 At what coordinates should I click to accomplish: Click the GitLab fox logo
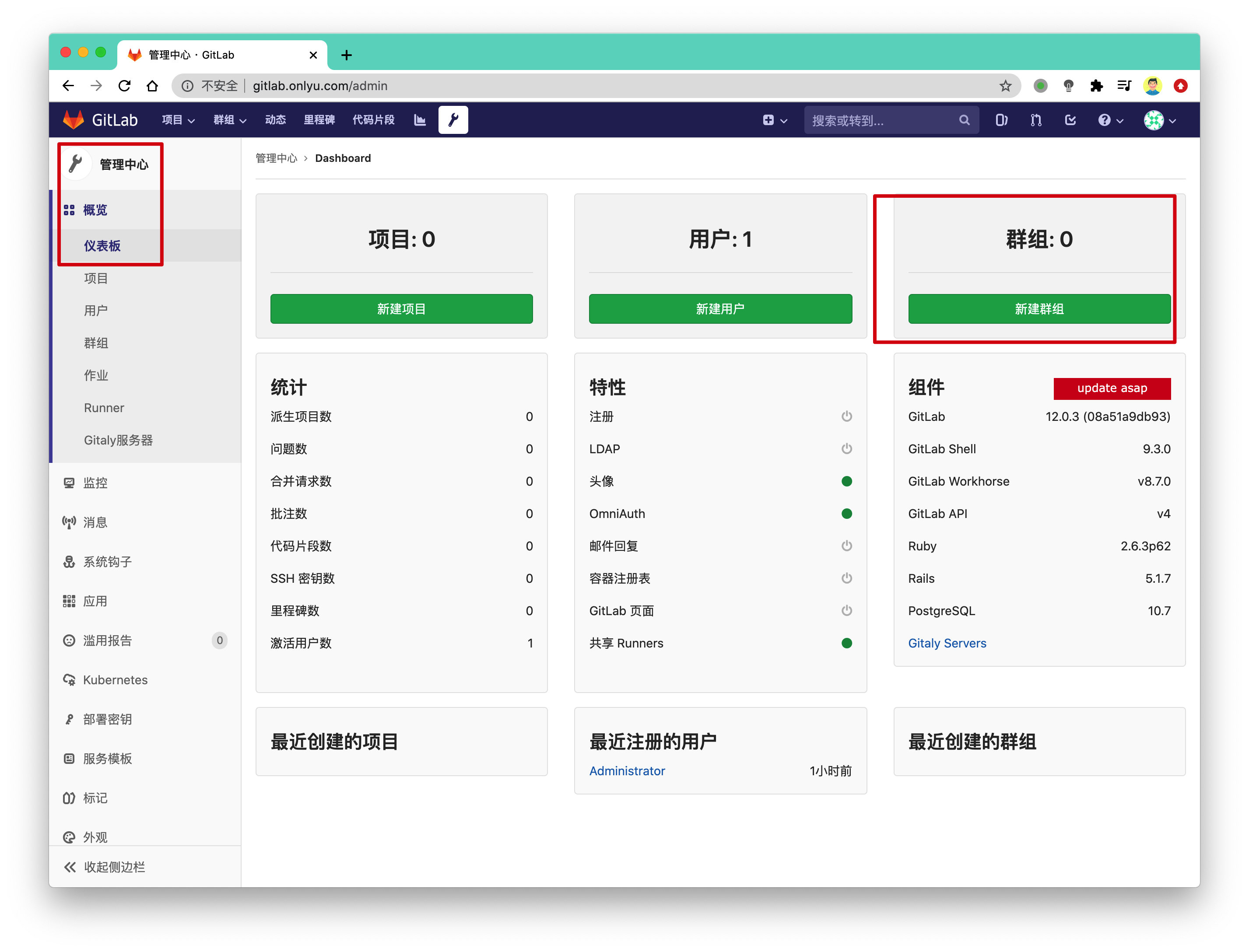pyautogui.click(x=74, y=119)
